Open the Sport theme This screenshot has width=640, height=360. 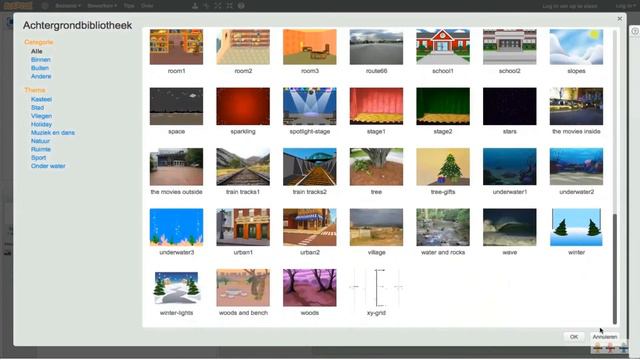38,158
